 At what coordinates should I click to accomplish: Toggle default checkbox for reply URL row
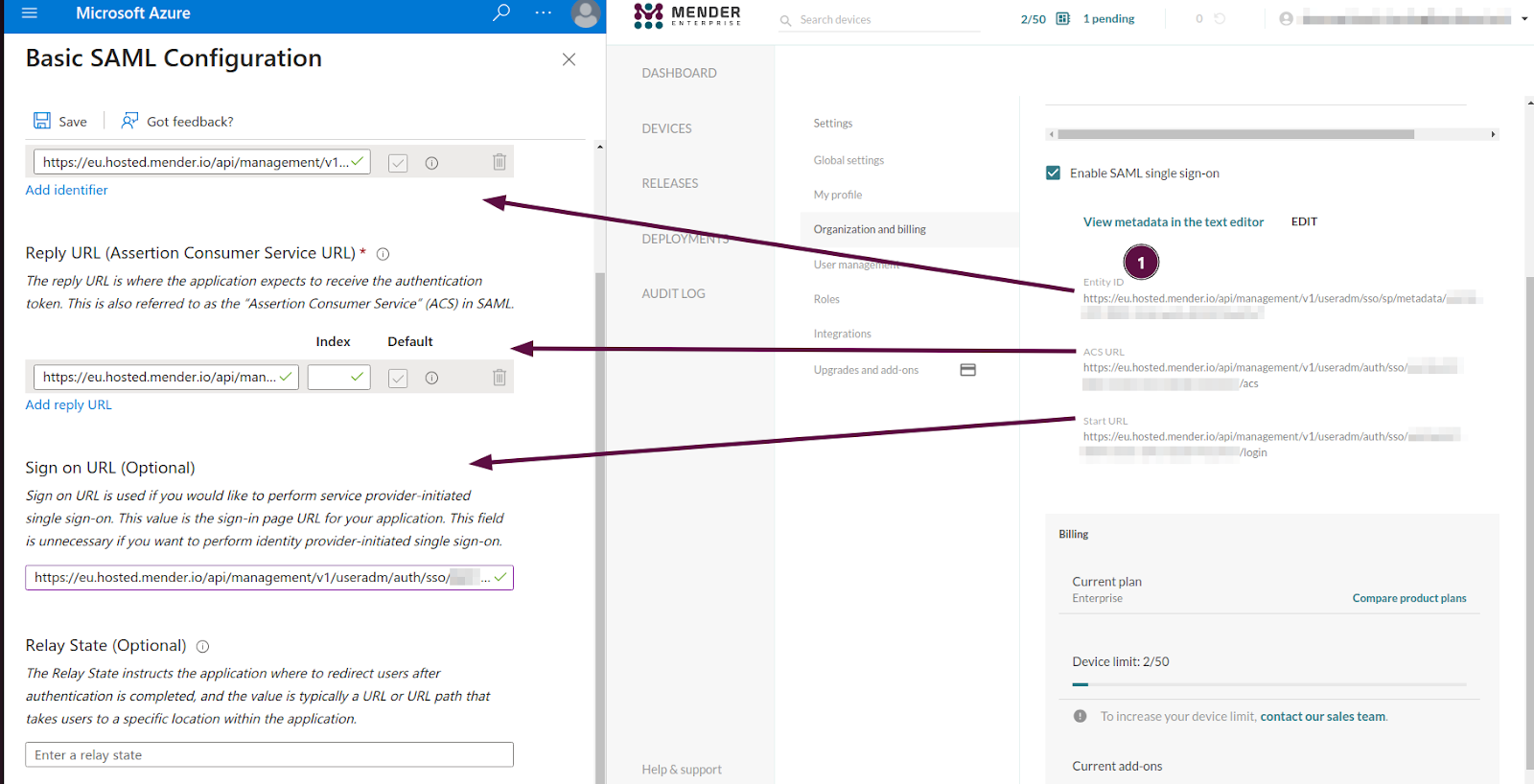click(398, 379)
